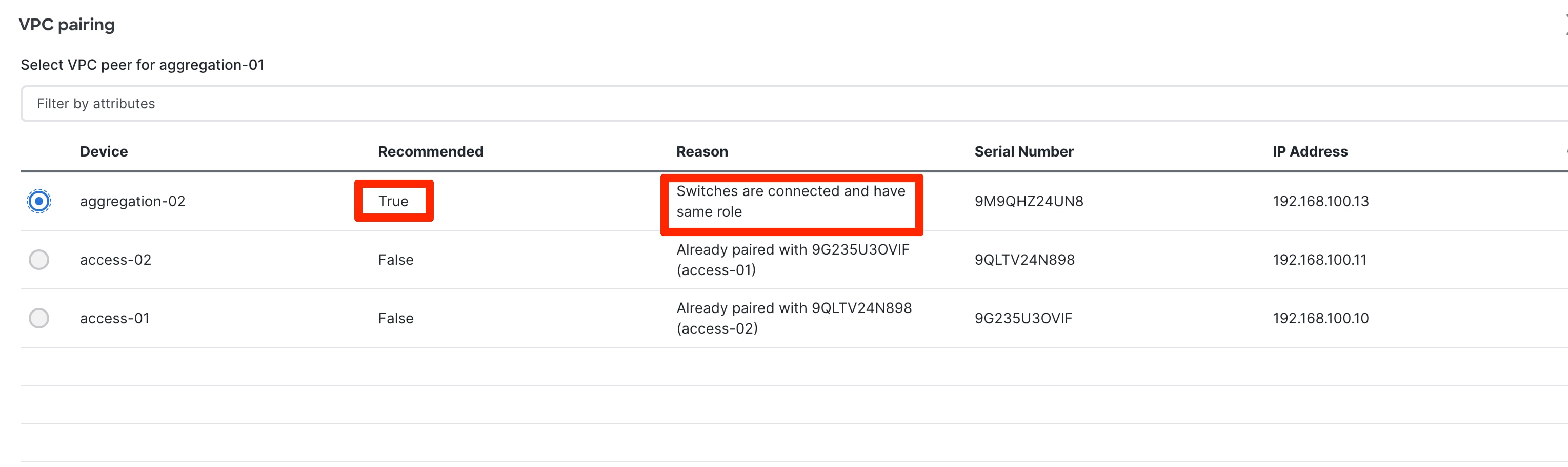
Task: Click the Switches are connected reason text
Action: pyautogui.click(x=791, y=201)
